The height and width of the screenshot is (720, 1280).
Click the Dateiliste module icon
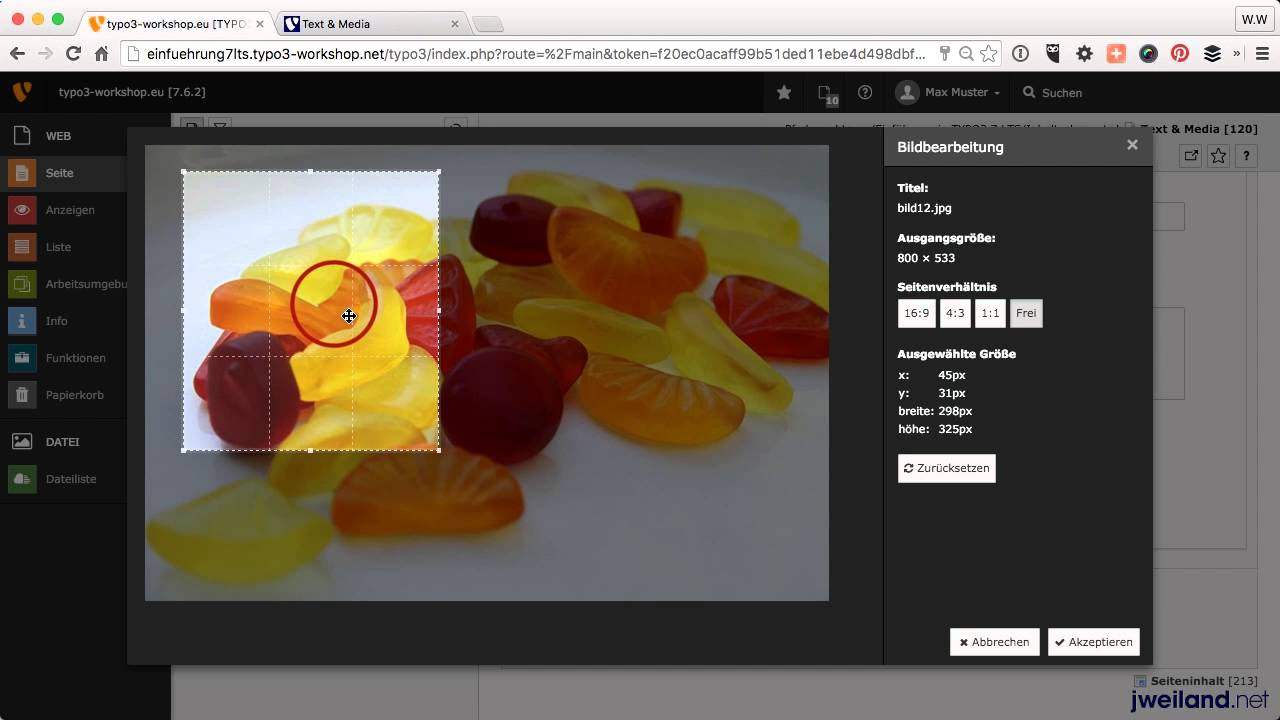click(x=22, y=479)
